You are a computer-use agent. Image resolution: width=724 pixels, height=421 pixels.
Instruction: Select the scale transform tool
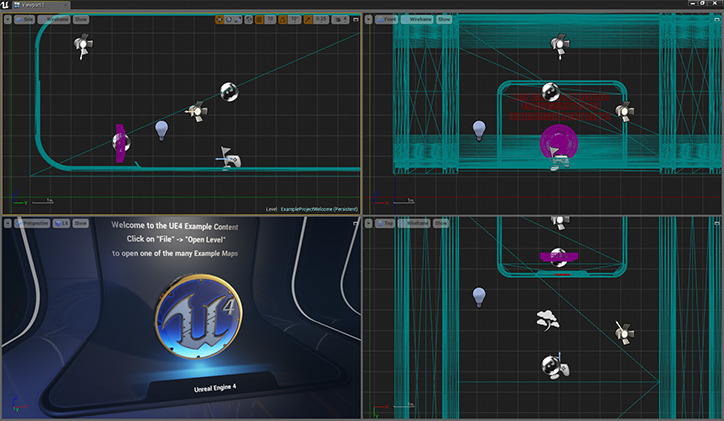point(237,19)
